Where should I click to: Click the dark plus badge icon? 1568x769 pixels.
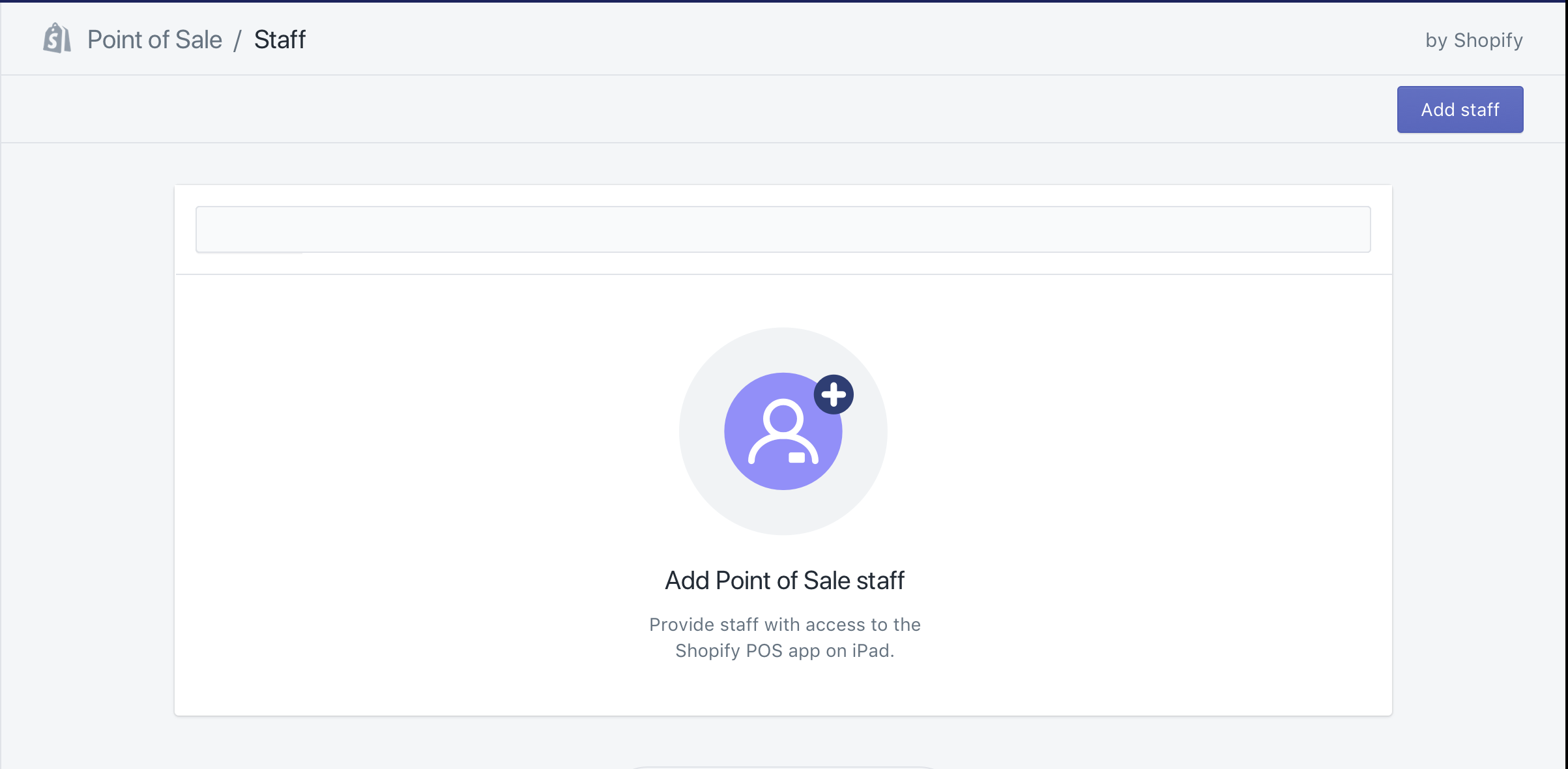tap(834, 394)
